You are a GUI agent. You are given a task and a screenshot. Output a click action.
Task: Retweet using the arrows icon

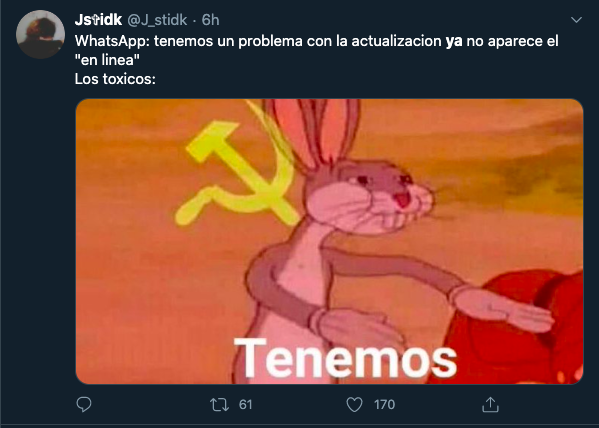point(220,405)
